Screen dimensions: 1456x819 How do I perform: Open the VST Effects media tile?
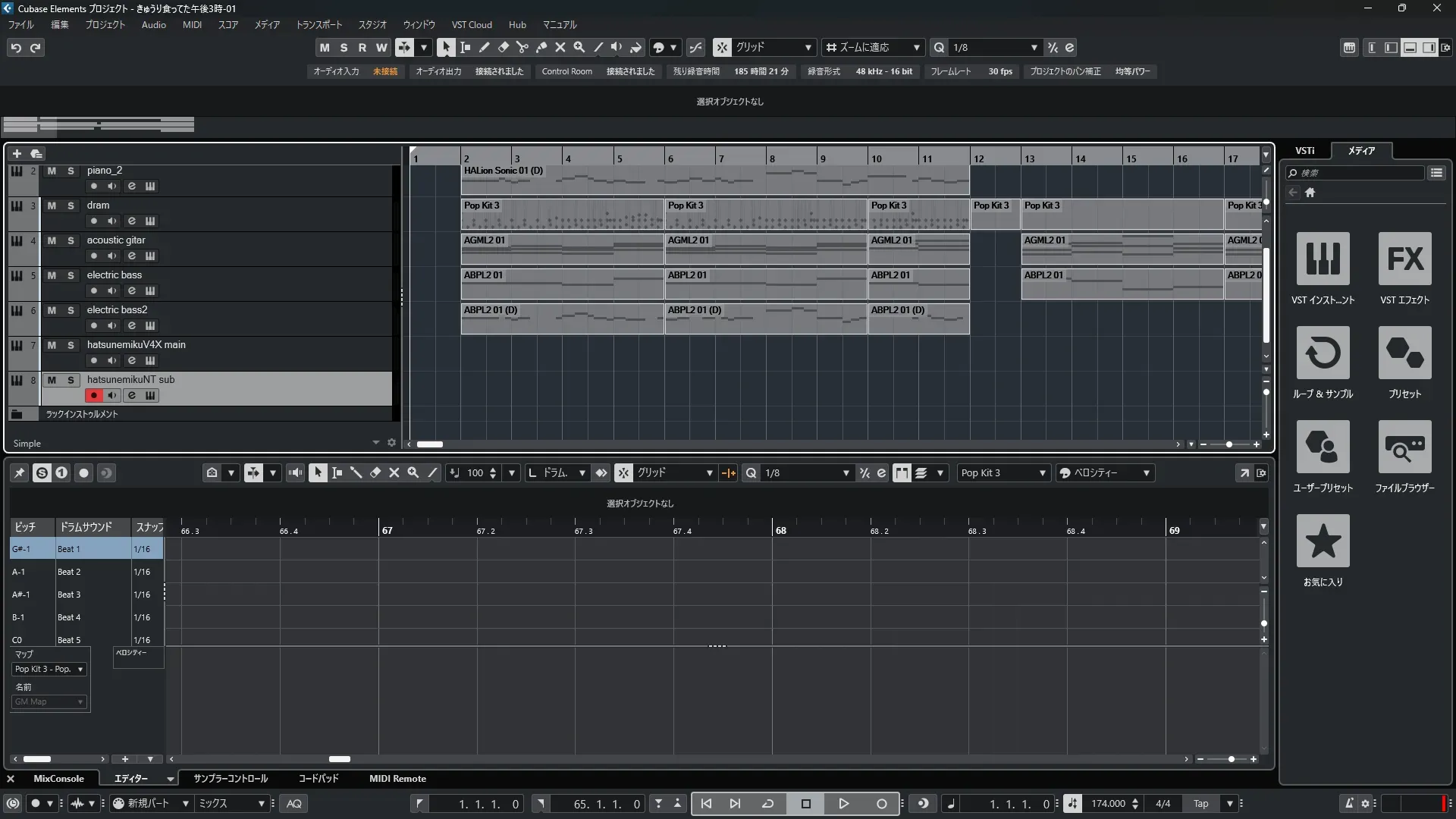pyautogui.click(x=1404, y=259)
